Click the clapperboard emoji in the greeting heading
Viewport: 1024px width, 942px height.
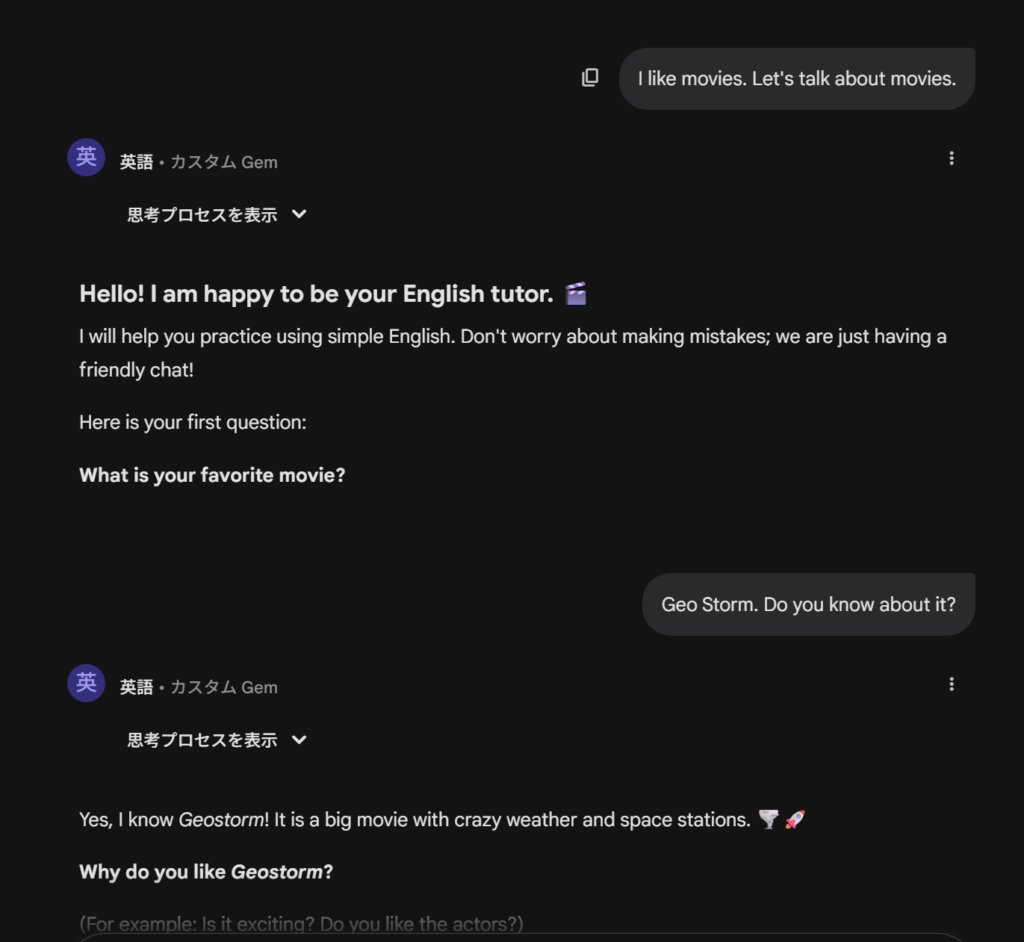[x=576, y=294]
